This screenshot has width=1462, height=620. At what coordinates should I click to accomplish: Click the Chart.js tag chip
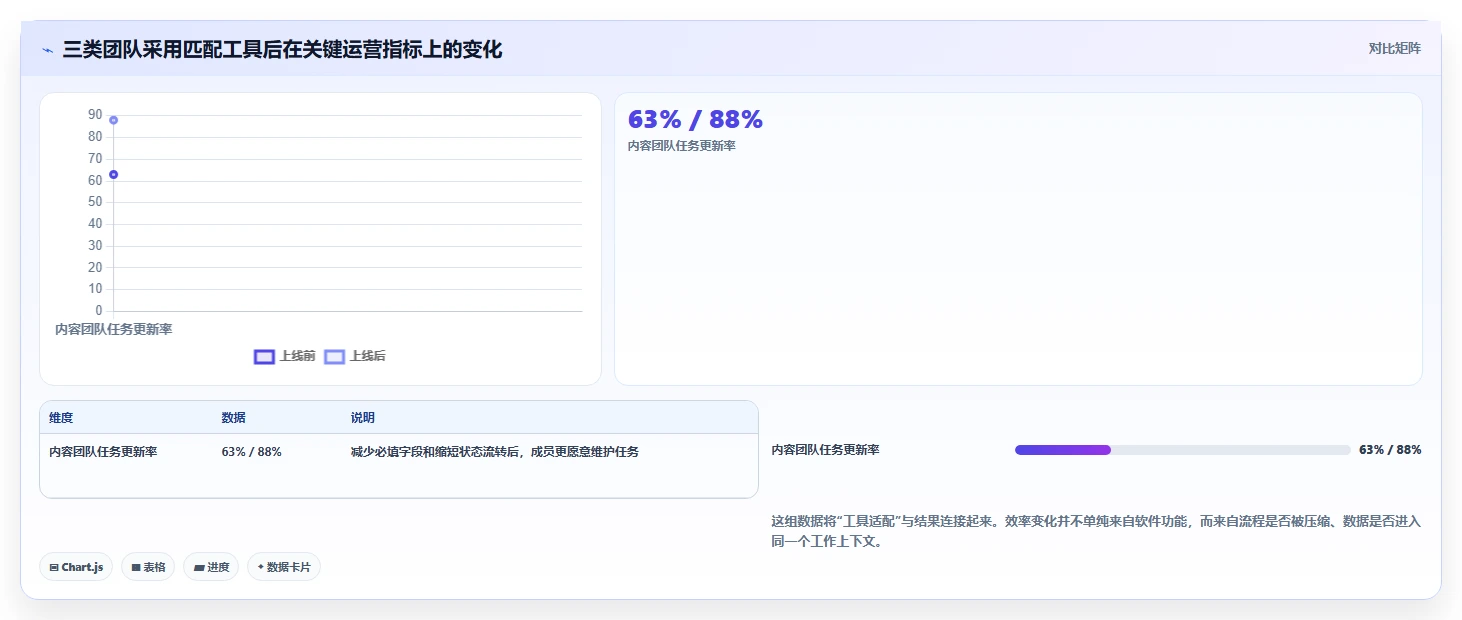point(77,567)
